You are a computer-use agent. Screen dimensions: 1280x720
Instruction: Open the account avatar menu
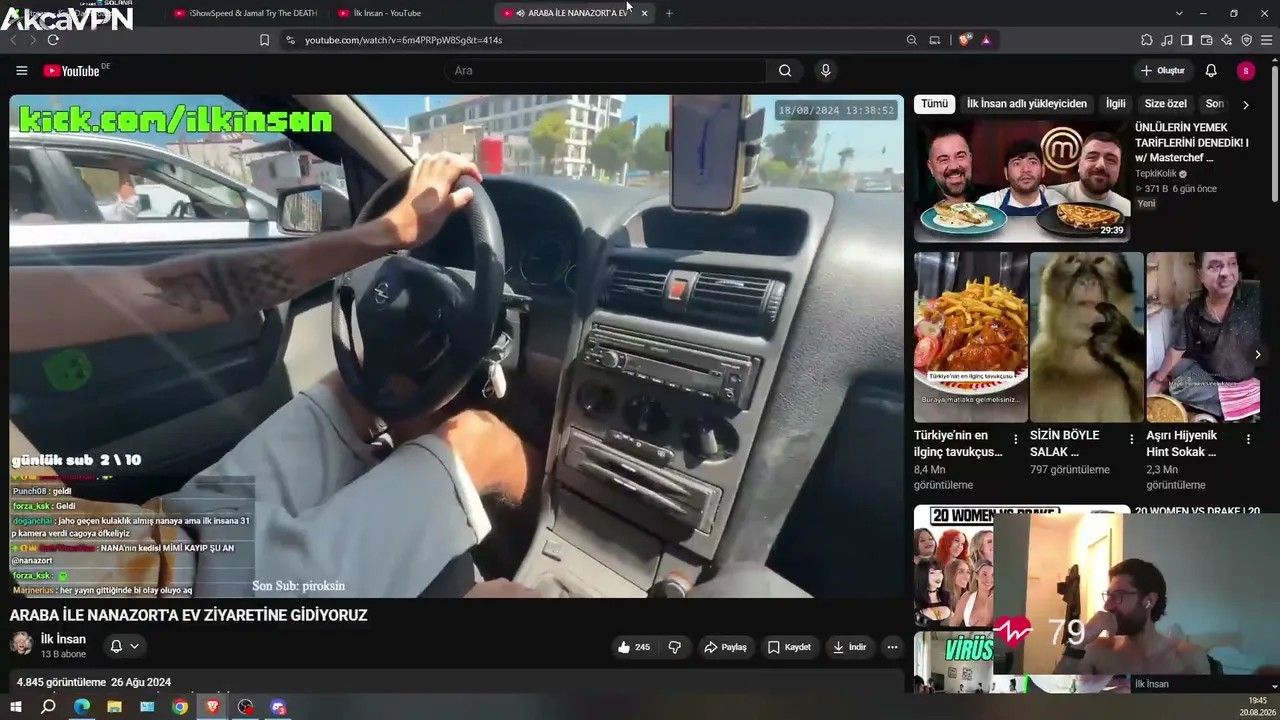(1245, 71)
